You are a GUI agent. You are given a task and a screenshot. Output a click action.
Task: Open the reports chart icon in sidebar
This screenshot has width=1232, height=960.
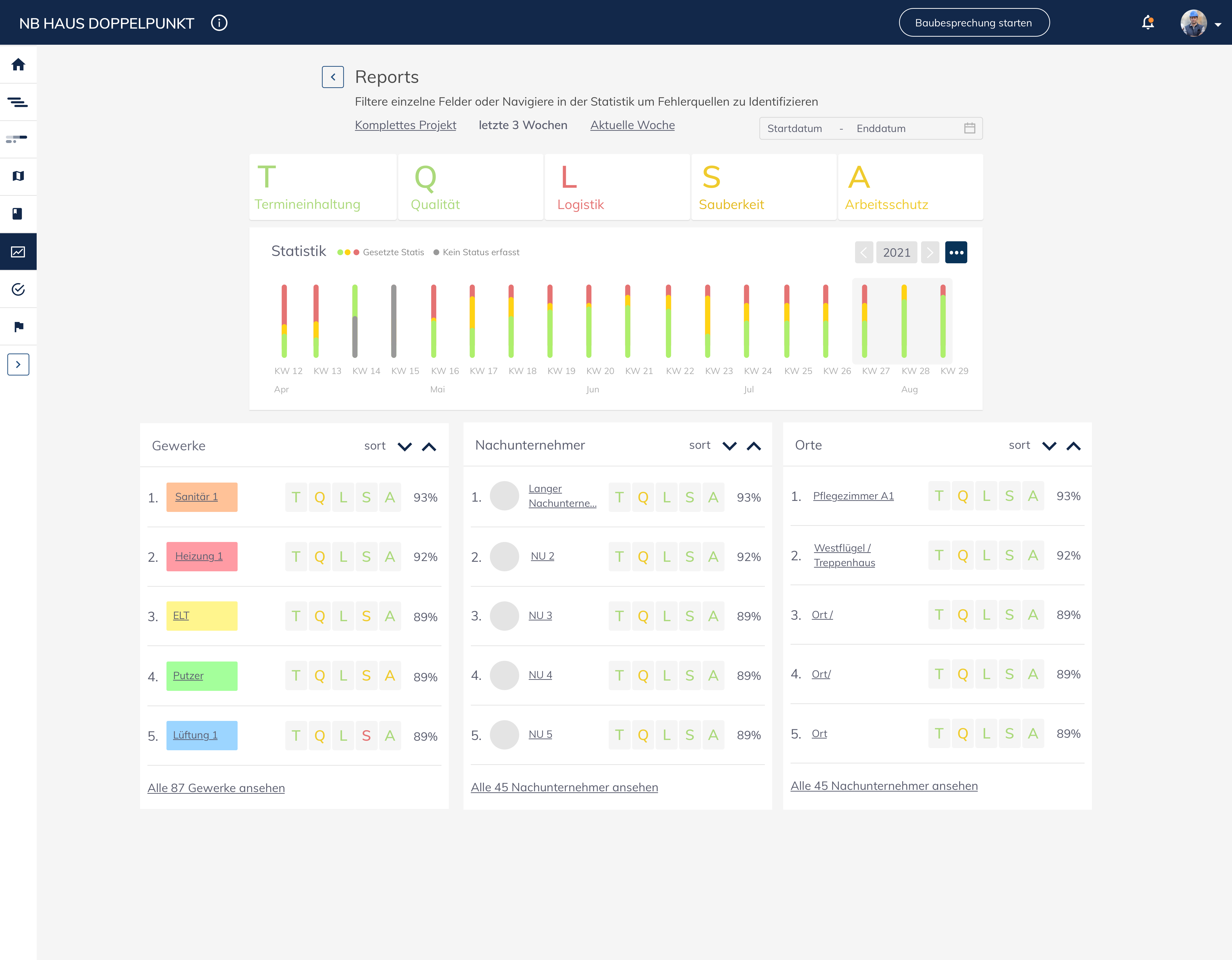click(18, 252)
